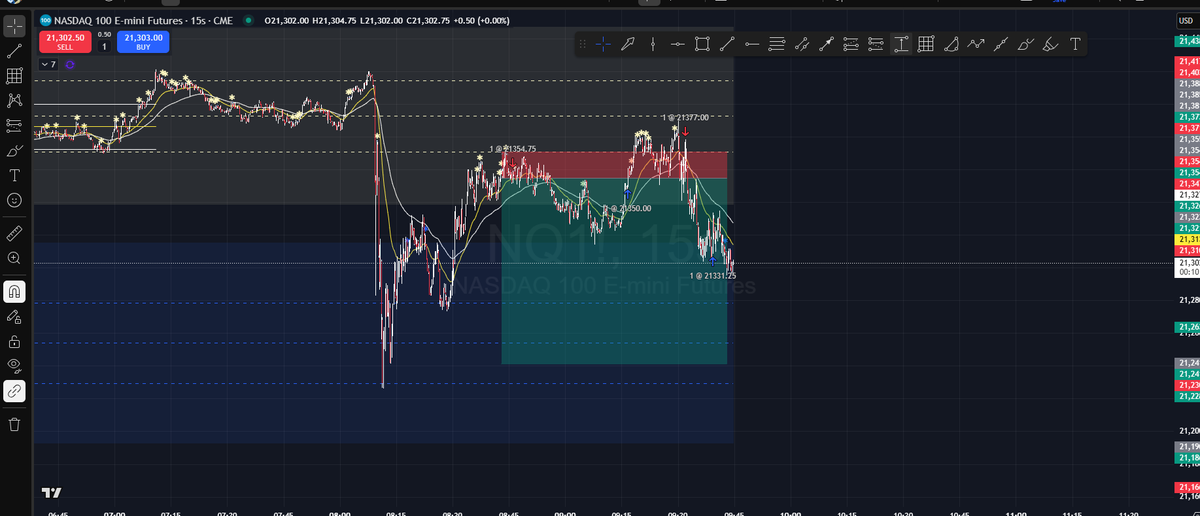This screenshot has height=516, width=1200.
Task: Select the Polyline path tool in favorites toolbar
Action: coord(976,44)
